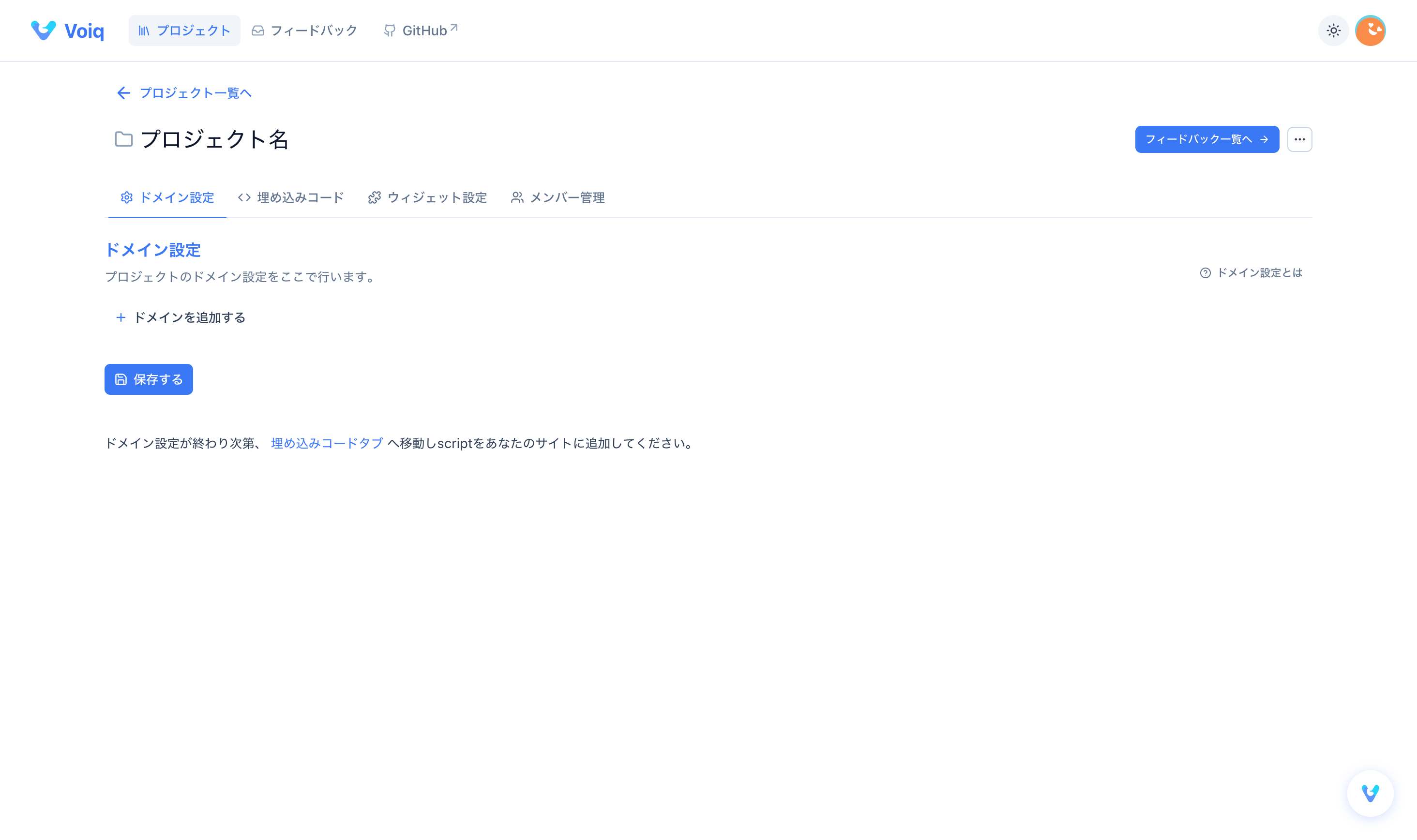Open the プロジェクト nav item

(x=184, y=30)
